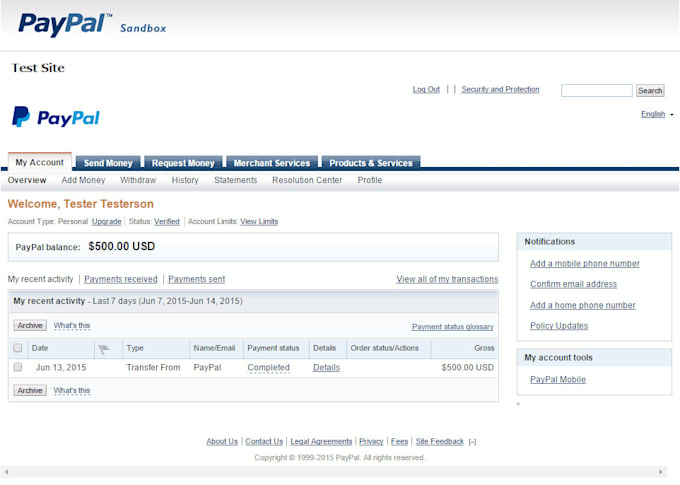Click the PayPal Sandbox logo
This screenshot has height=485, width=680.
(92, 24)
